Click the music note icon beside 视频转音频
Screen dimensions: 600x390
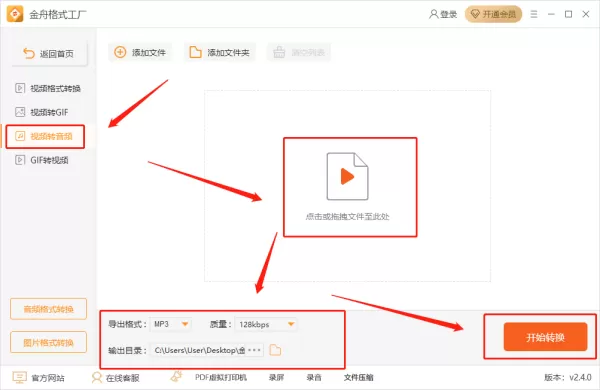click(x=20, y=136)
